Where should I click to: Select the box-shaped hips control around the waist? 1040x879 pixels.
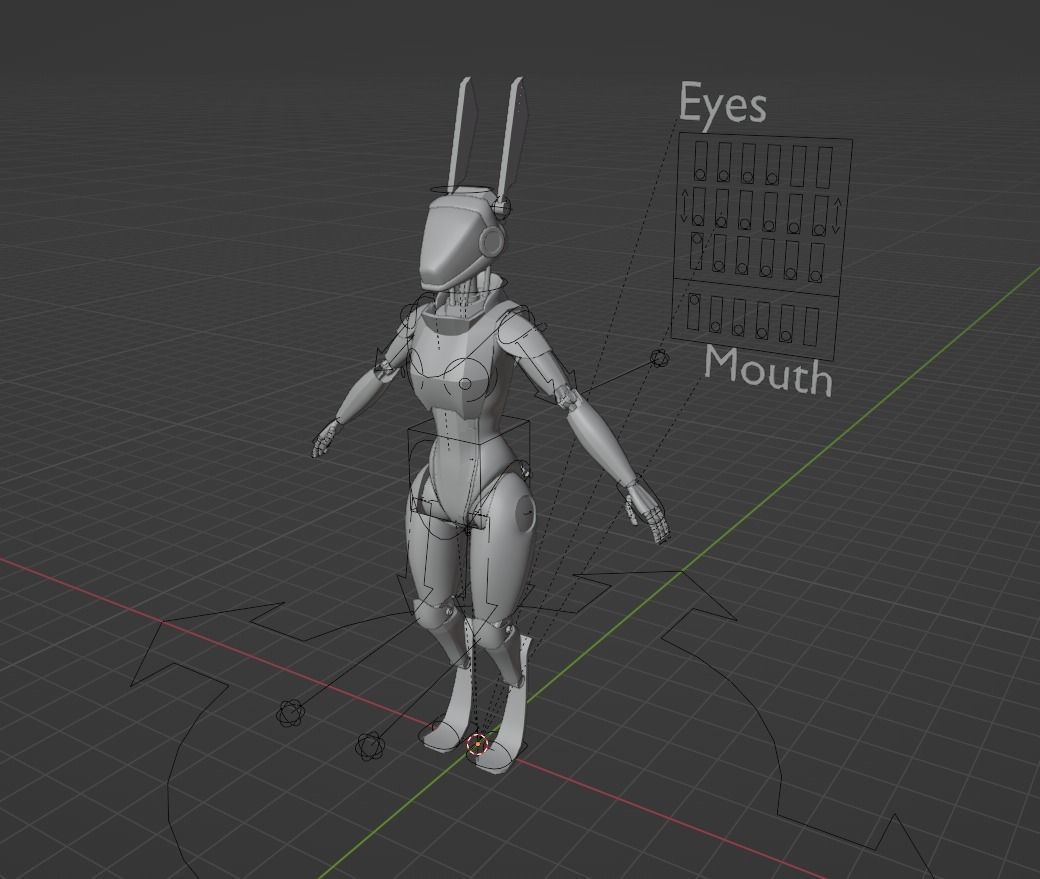point(468,474)
